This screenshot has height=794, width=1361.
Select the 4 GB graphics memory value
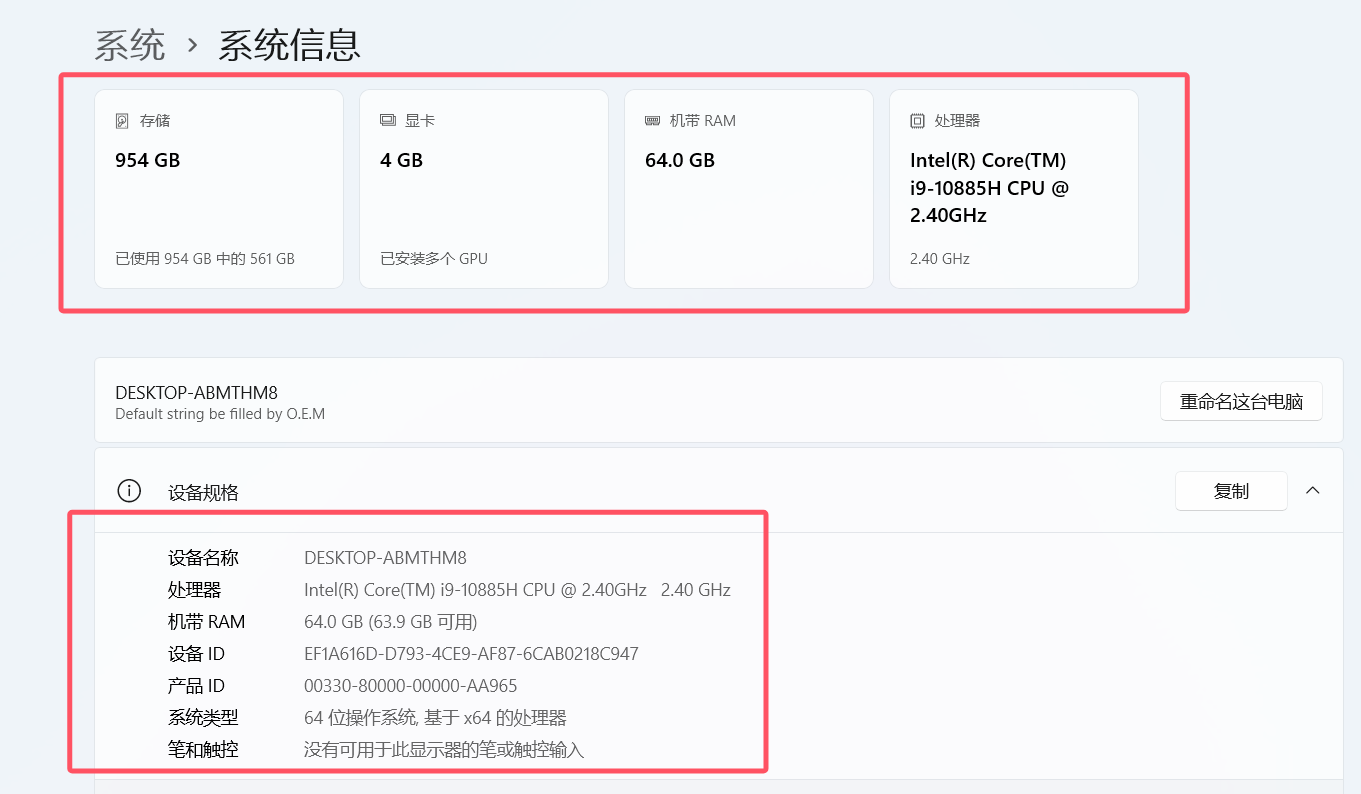click(402, 160)
